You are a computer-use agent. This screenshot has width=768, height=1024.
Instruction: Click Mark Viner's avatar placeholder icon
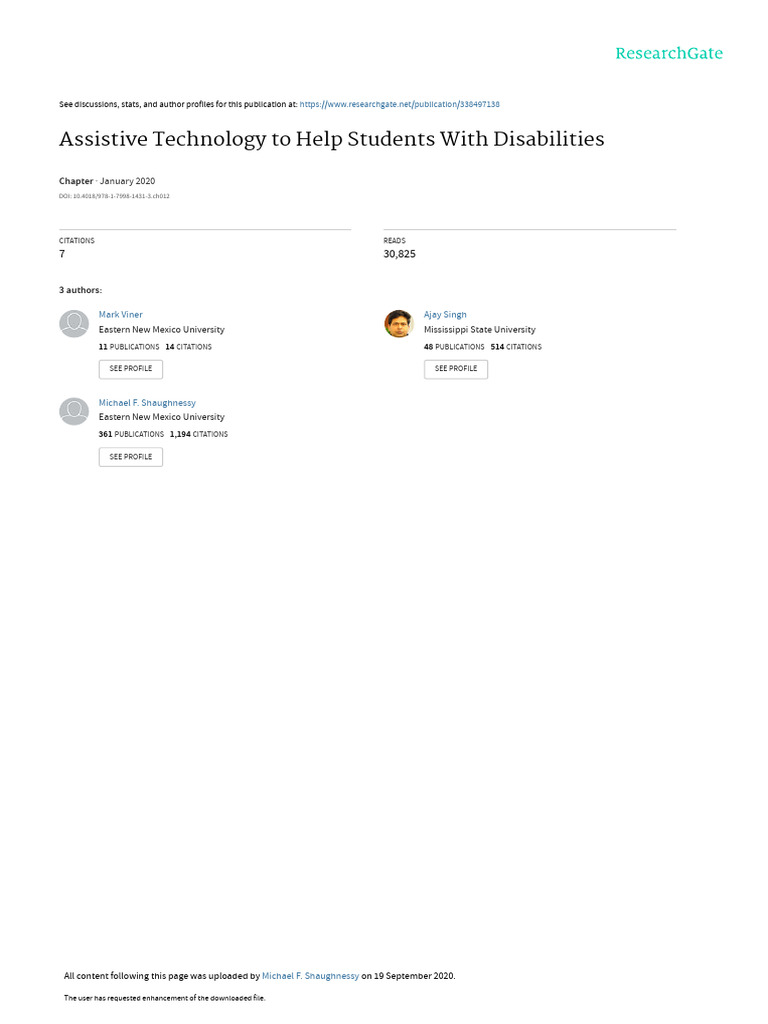pyautogui.click(x=74, y=324)
